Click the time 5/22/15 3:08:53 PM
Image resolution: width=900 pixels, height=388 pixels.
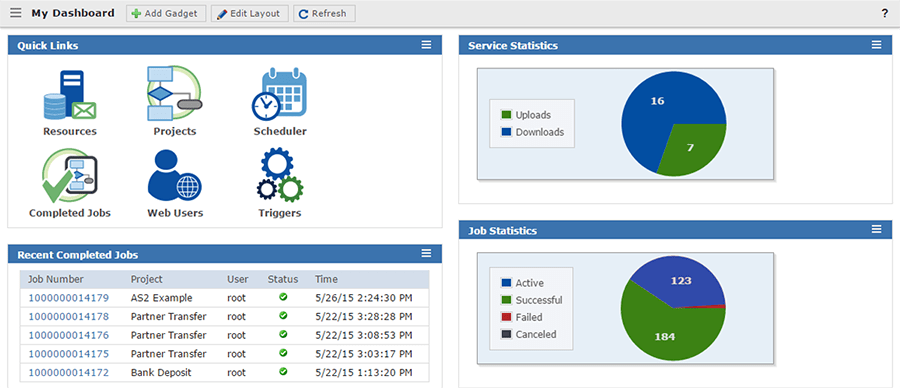(x=363, y=335)
